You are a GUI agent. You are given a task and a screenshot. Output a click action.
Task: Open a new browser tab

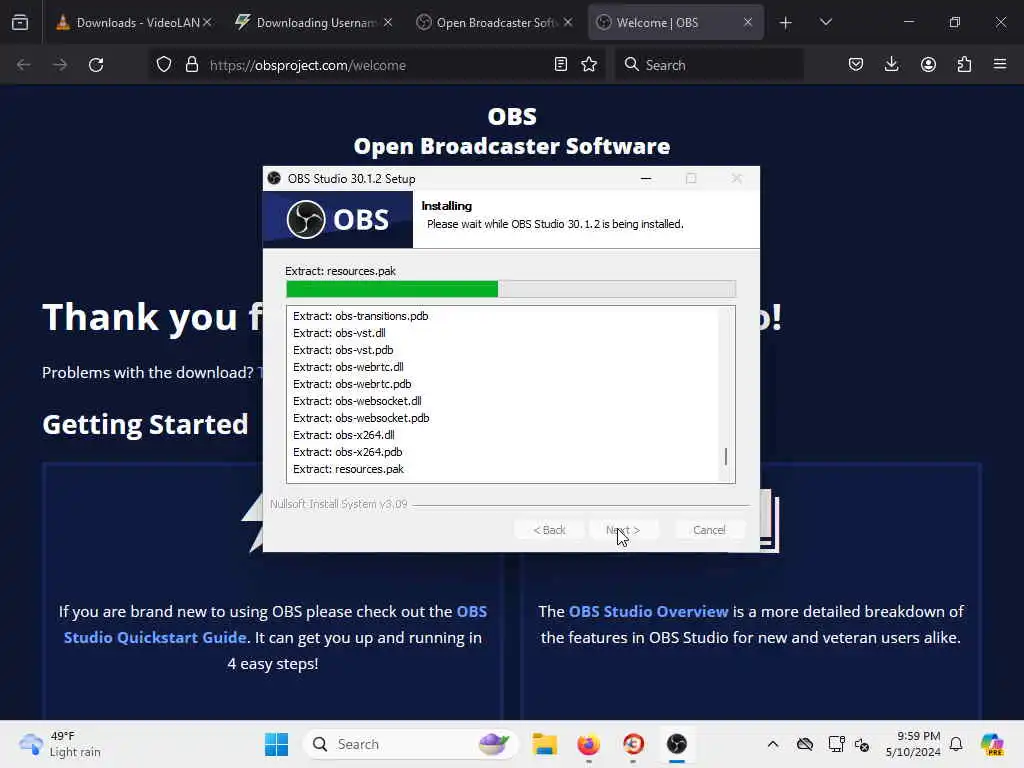point(786,23)
